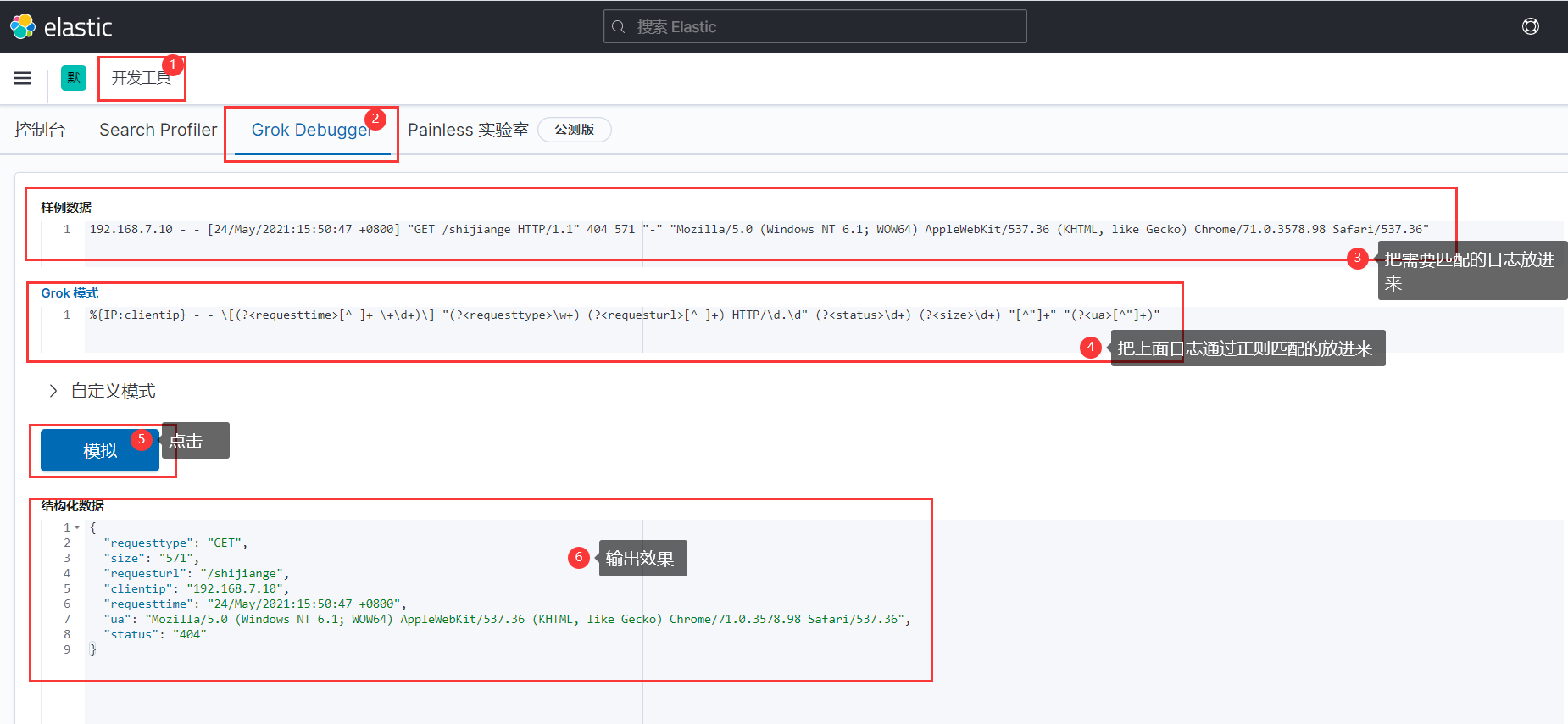Switch to the 控制台 tab
The height and width of the screenshot is (724, 1568).
[40, 130]
